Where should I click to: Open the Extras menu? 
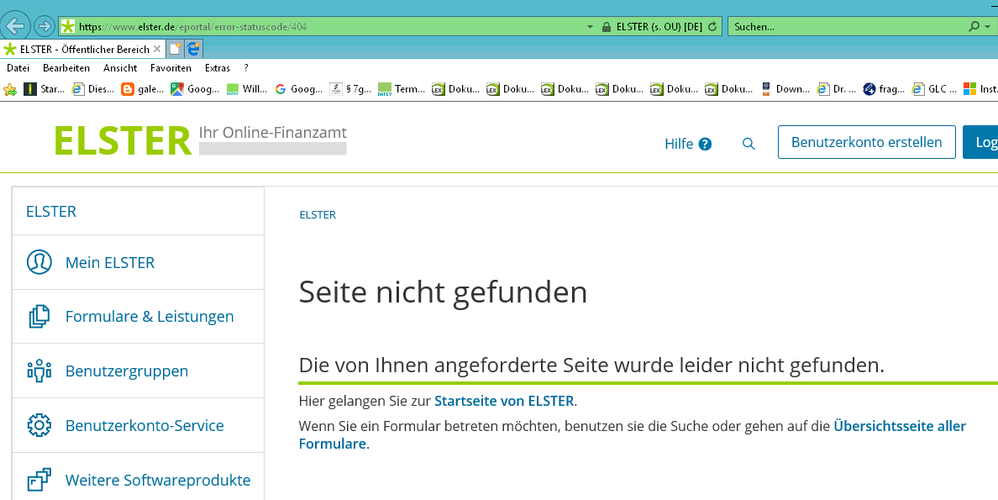tap(217, 68)
